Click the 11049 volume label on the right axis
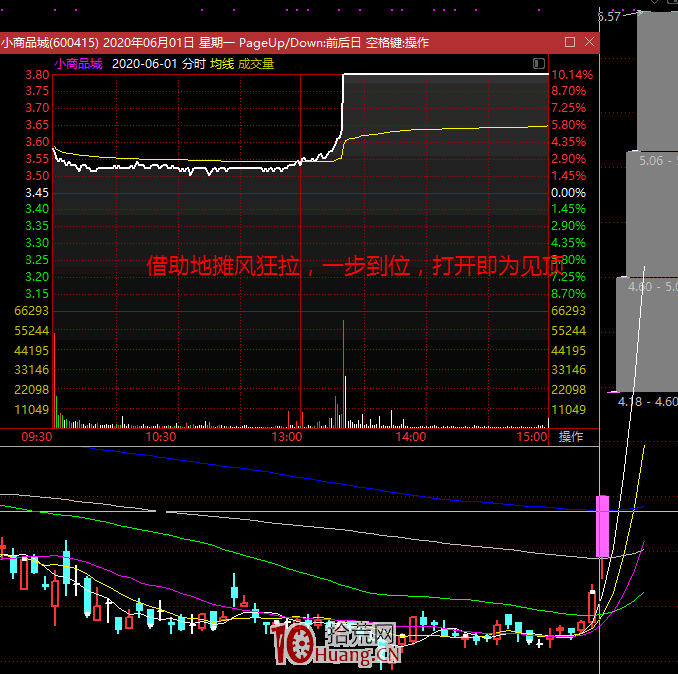 tap(568, 410)
